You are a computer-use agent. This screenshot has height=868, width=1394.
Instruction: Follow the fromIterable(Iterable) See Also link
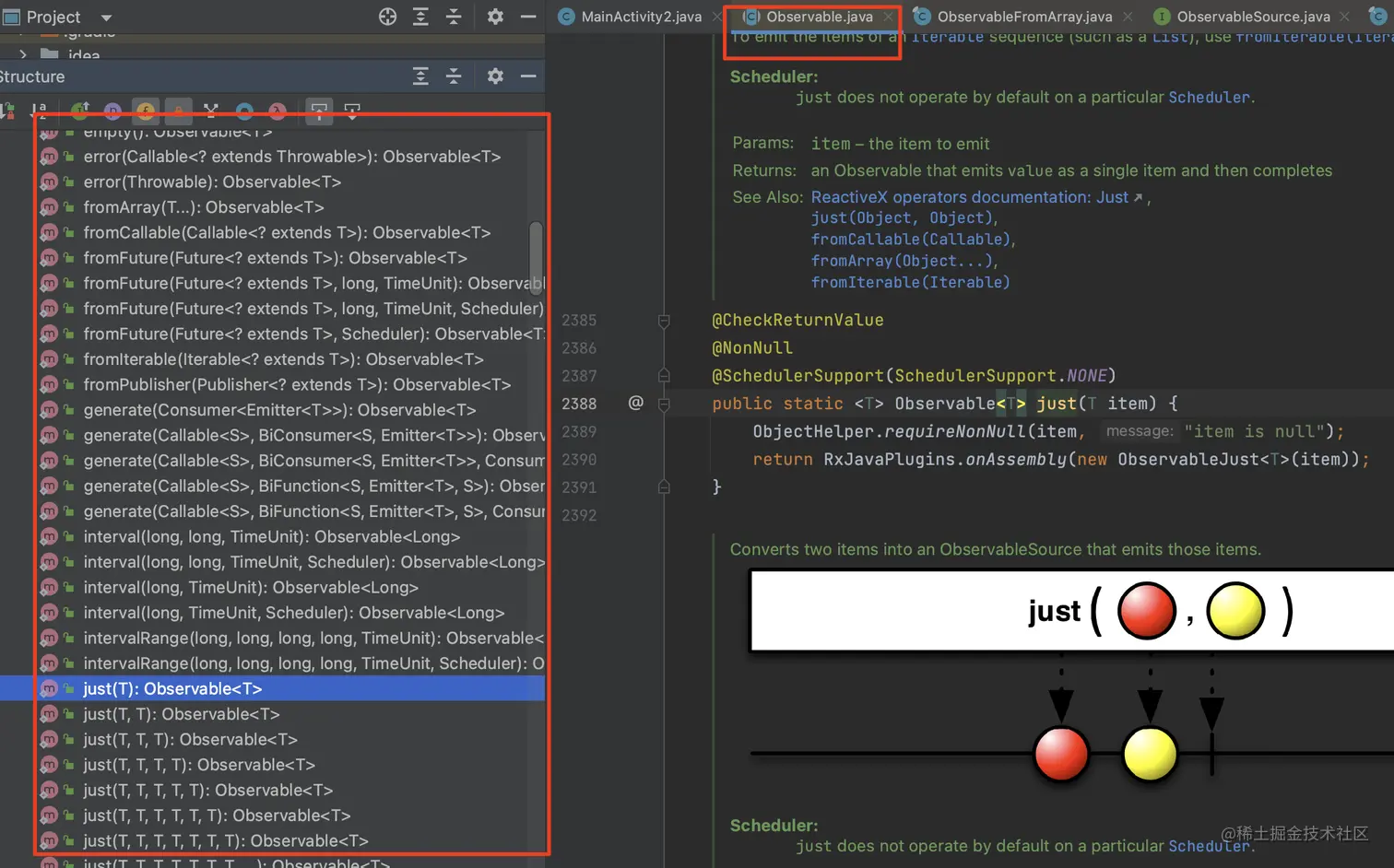(910, 283)
